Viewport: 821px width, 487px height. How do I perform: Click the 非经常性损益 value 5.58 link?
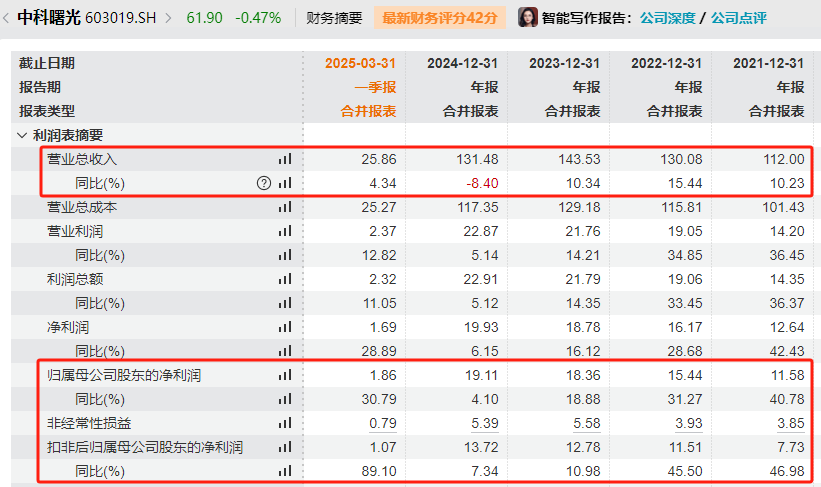(587, 423)
